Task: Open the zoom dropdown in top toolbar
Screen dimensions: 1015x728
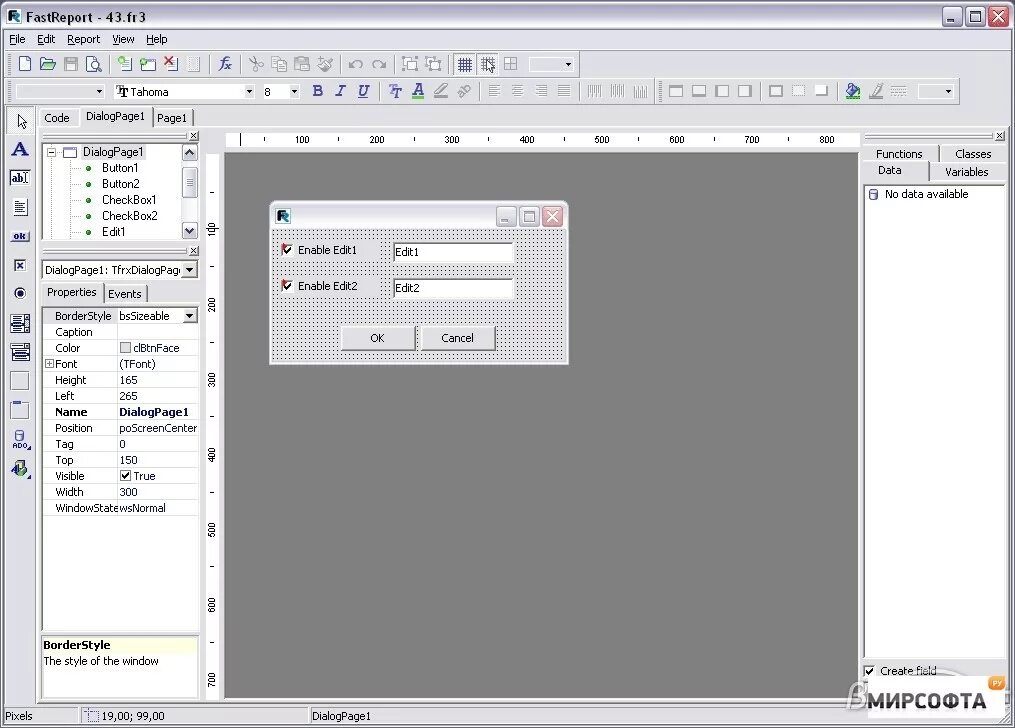Action: (568, 64)
